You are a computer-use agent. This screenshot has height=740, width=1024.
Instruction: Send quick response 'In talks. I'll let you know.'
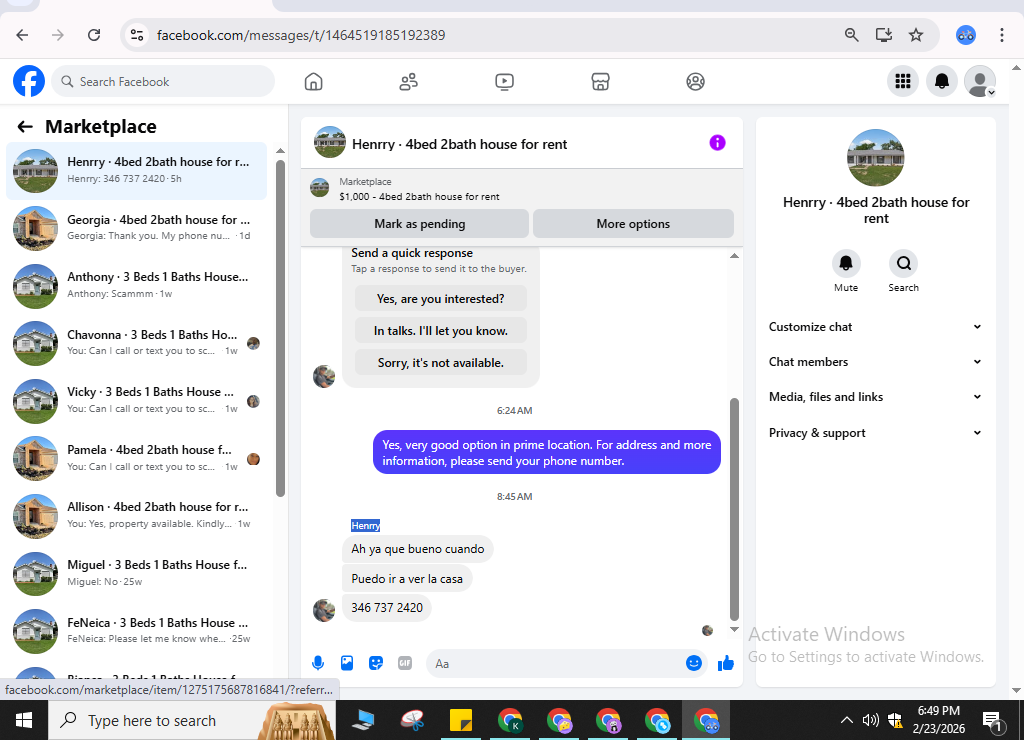(441, 330)
